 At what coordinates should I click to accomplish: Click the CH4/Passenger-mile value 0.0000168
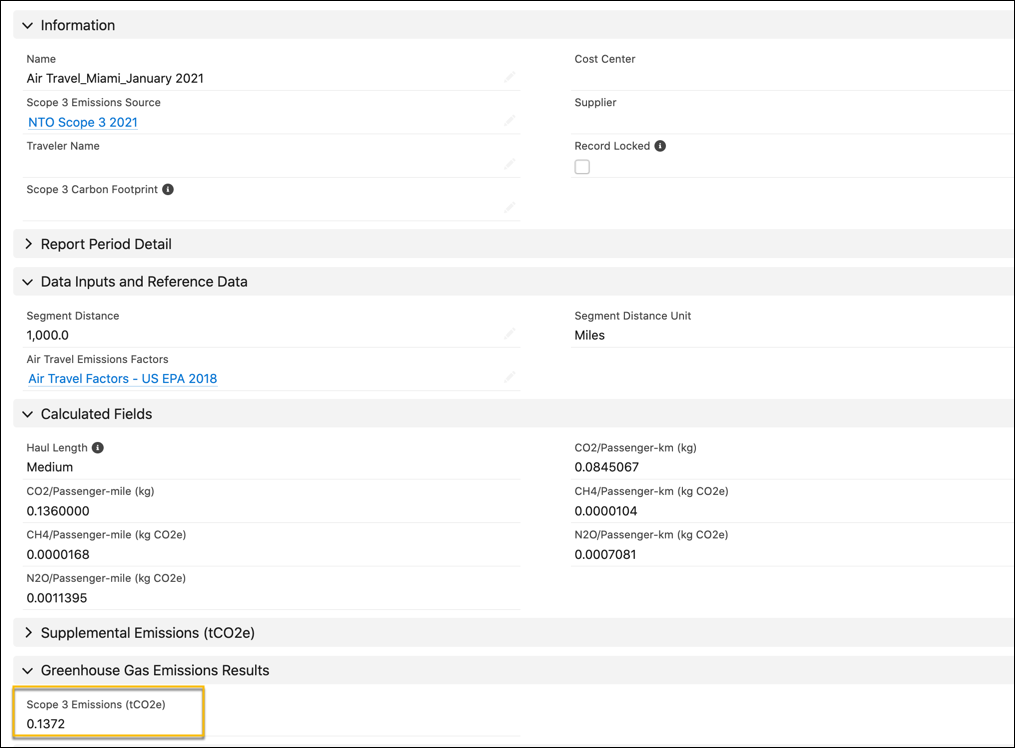point(58,555)
